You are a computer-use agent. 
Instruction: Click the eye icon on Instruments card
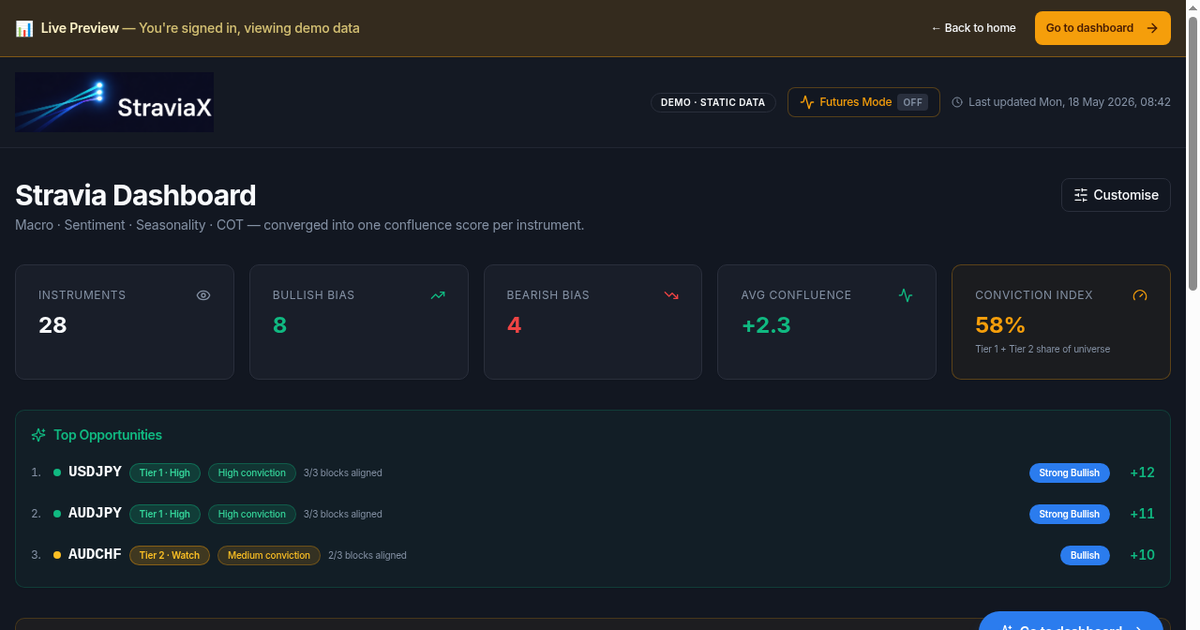click(203, 295)
